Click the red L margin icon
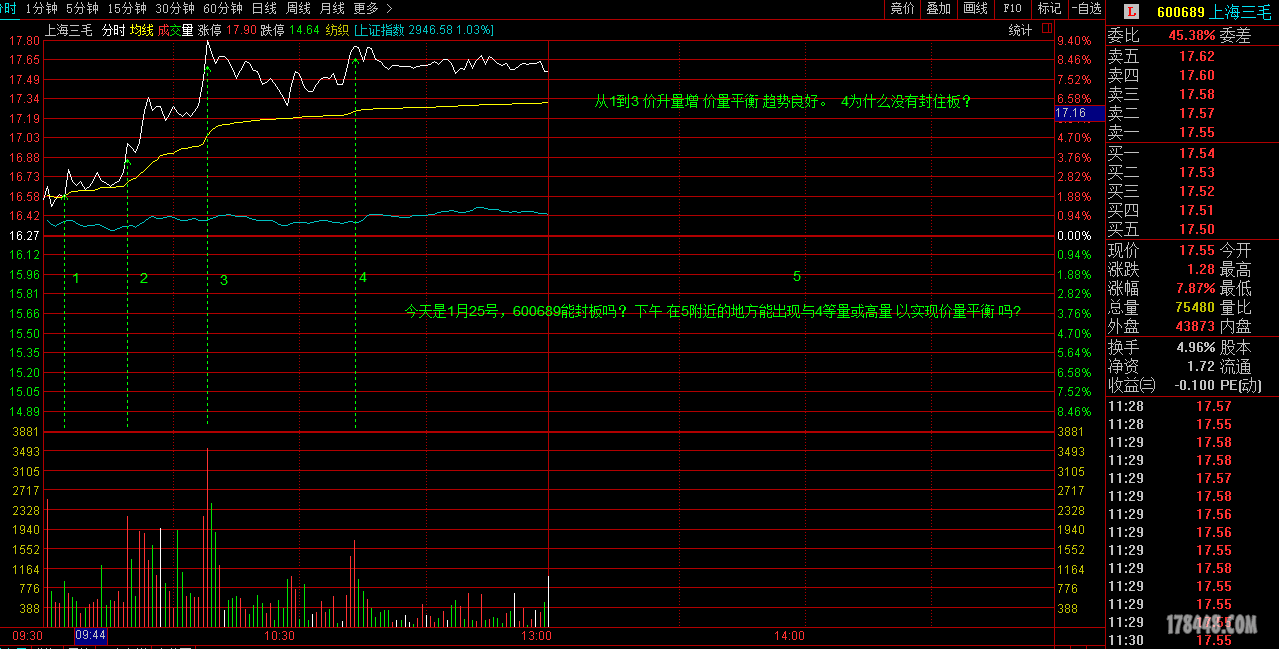This screenshot has width=1279, height=649. point(1131,13)
